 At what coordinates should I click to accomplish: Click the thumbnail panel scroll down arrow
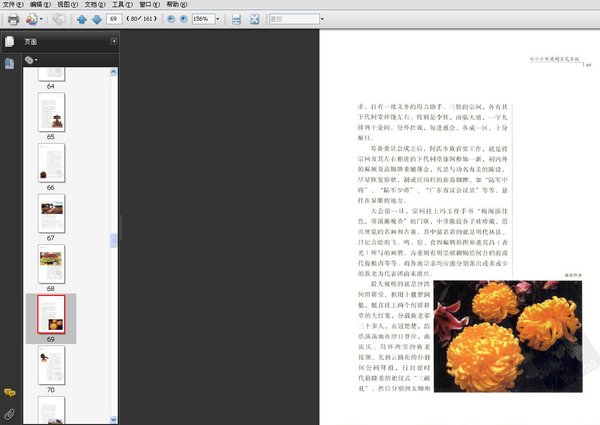113,419
